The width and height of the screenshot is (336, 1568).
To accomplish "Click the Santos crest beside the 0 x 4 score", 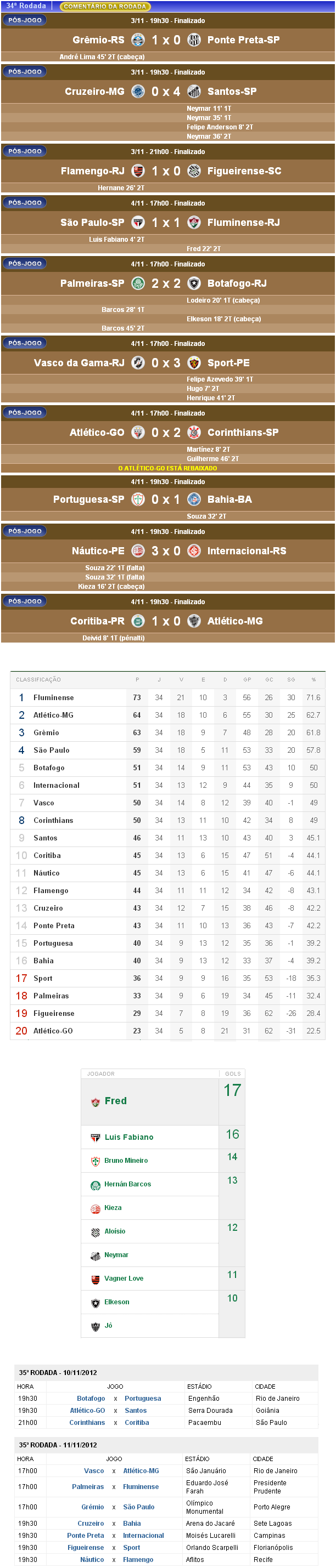I will click(x=194, y=92).
